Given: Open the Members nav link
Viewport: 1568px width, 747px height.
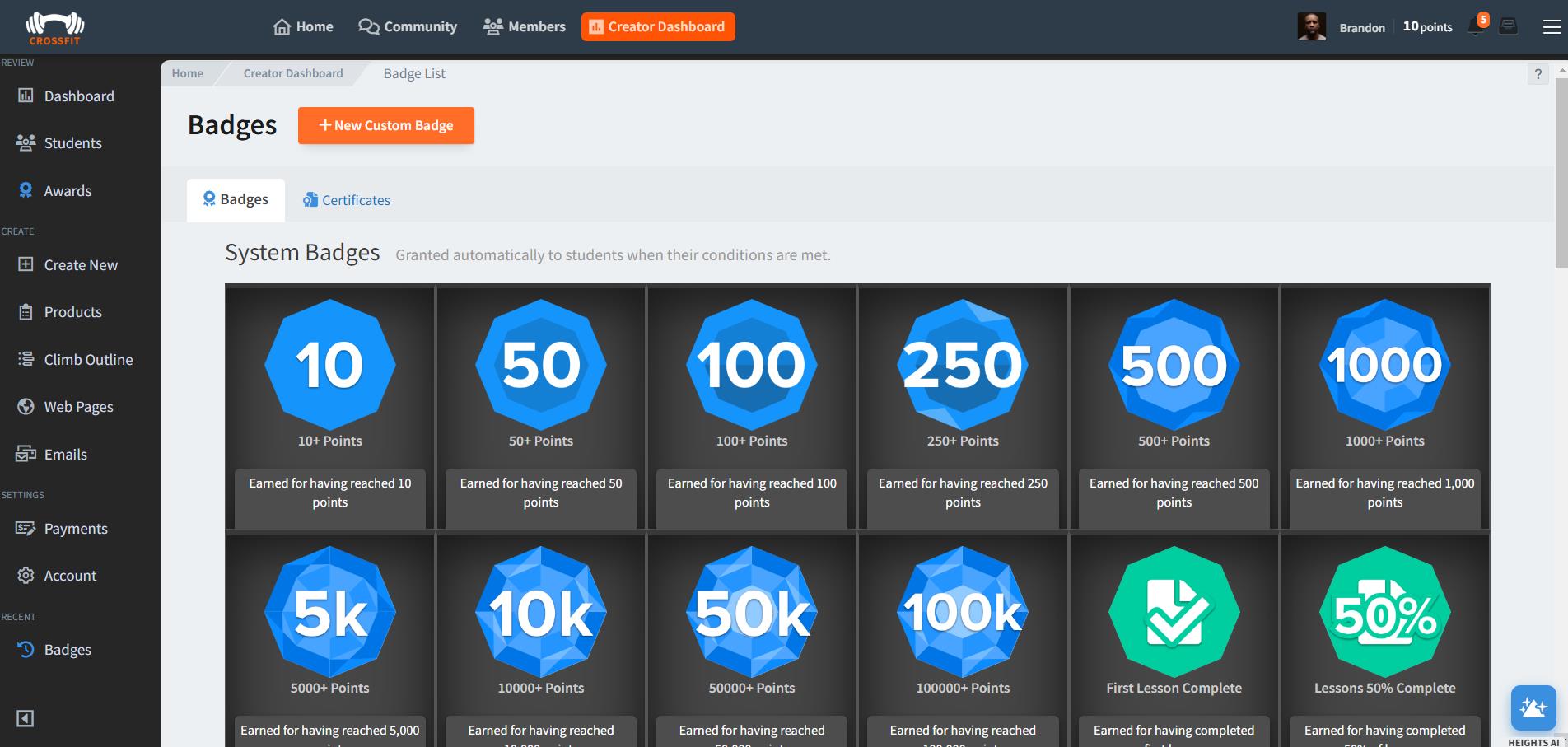Looking at the screenshot, I should (525, 27).
